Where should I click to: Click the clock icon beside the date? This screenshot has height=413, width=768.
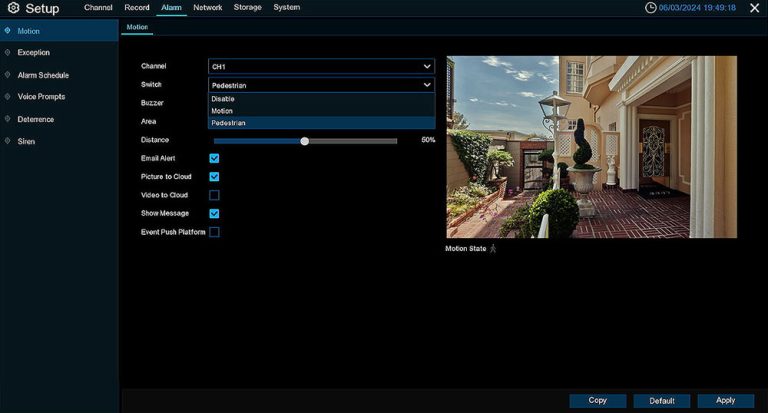point(650,8)
